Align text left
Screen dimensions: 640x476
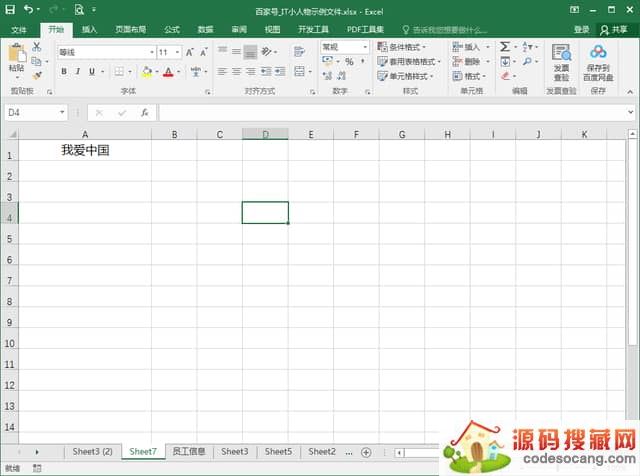[222, 72]
